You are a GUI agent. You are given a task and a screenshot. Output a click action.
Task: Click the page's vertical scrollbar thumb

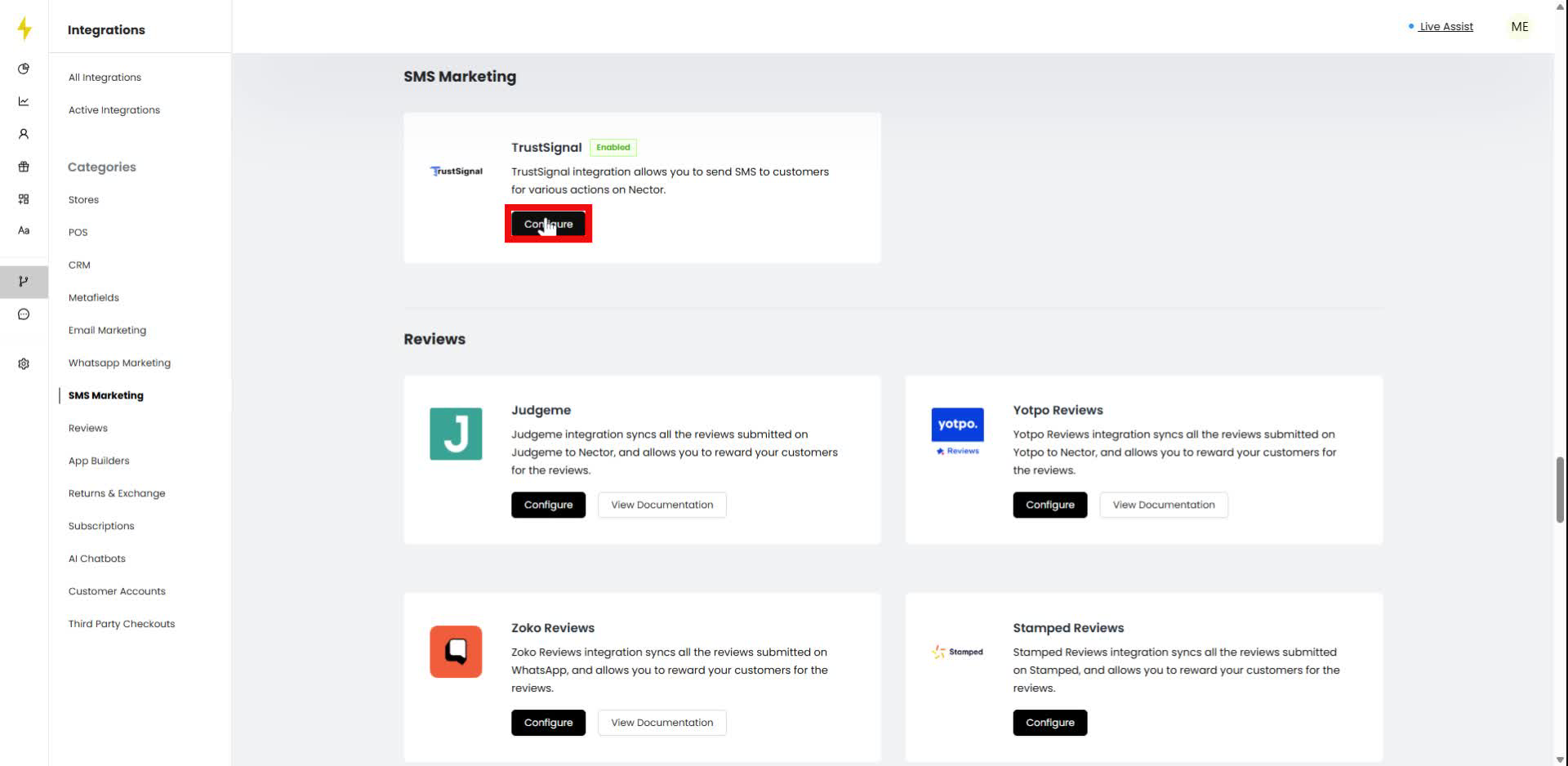coord(1560,489)
